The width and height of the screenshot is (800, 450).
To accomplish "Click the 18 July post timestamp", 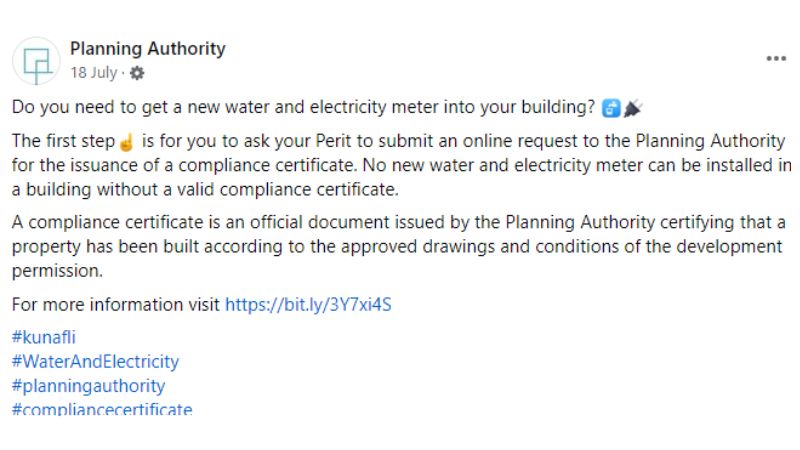I will click(x=93, y=73).
